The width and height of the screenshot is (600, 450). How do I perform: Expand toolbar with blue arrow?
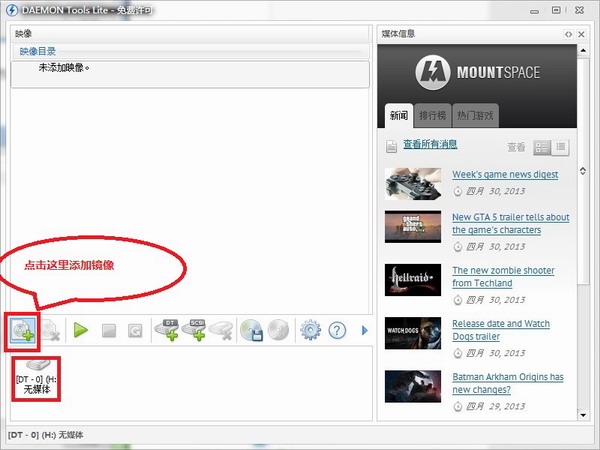click(x=365, y=330)
